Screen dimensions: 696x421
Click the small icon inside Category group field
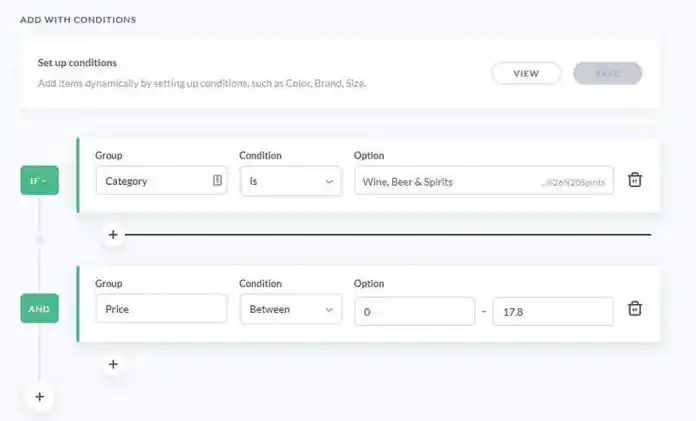[217, 180]
